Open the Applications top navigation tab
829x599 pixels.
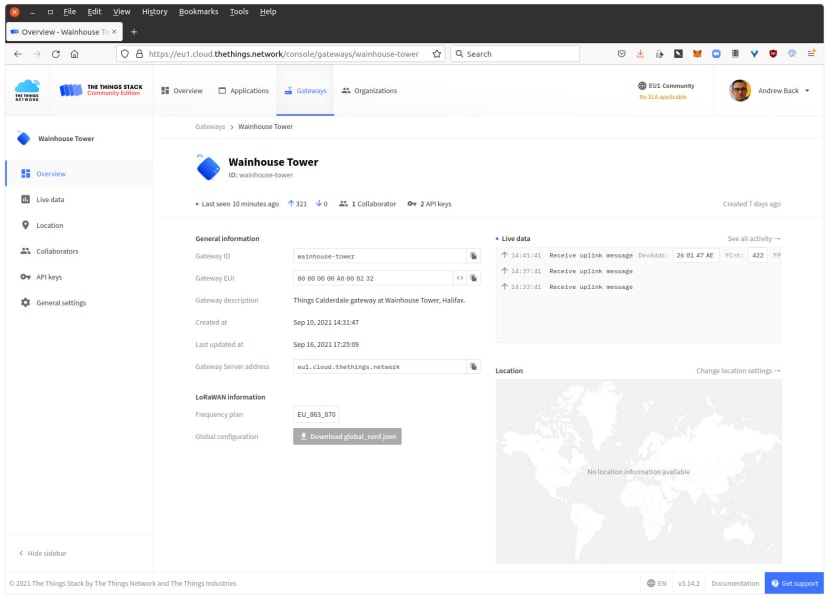tap(244, 90)
